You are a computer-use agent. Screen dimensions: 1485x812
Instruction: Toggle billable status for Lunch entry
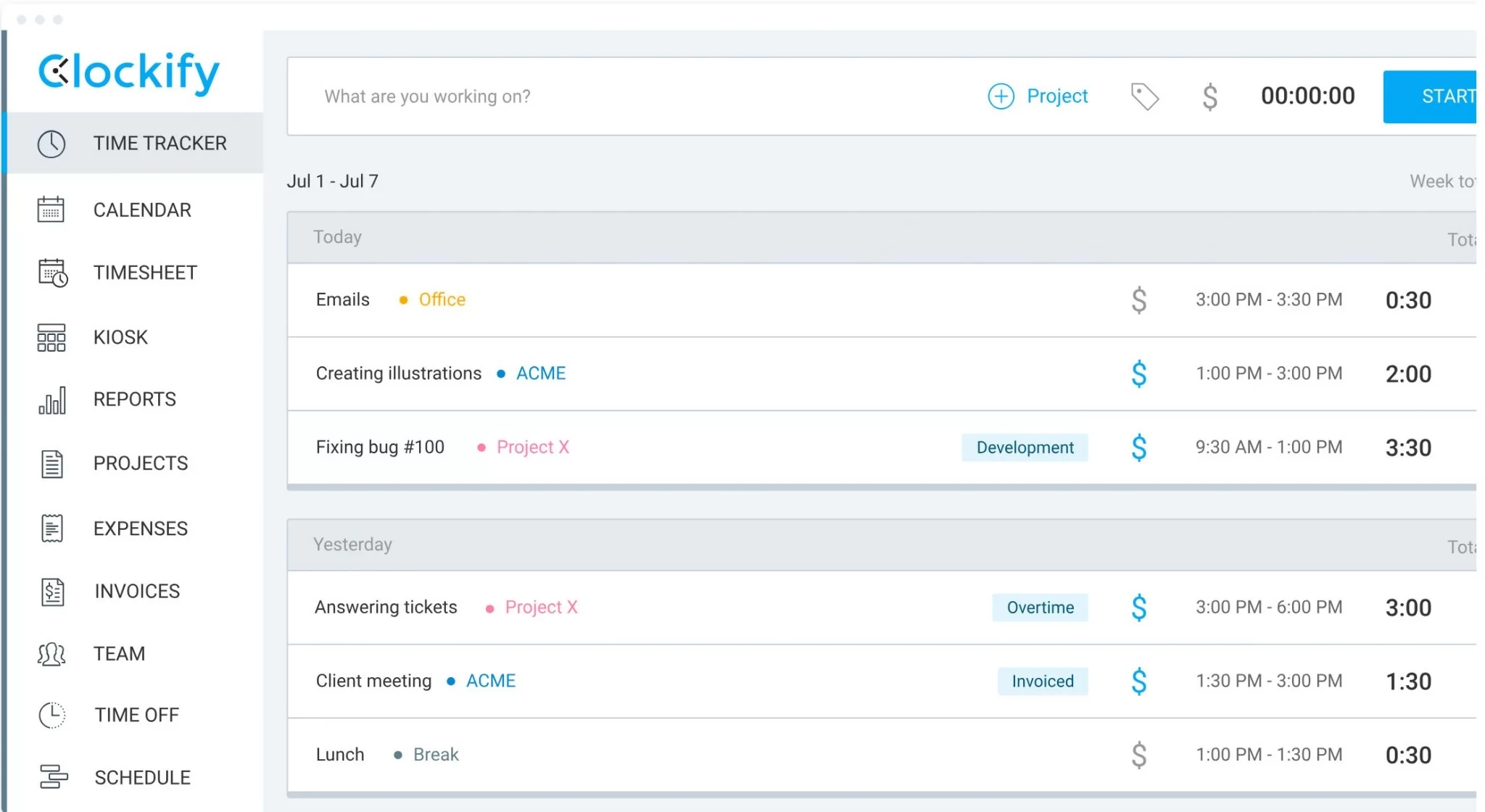click(1139, 755)
